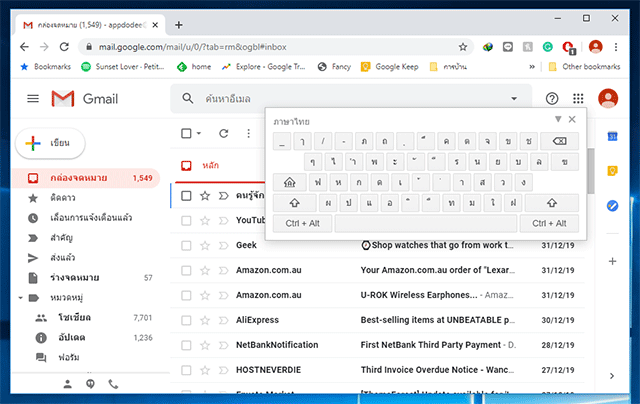Viewport: 640px width, 404px height.
Task: Bookmark this page with star icon
Action: [462, 47]
